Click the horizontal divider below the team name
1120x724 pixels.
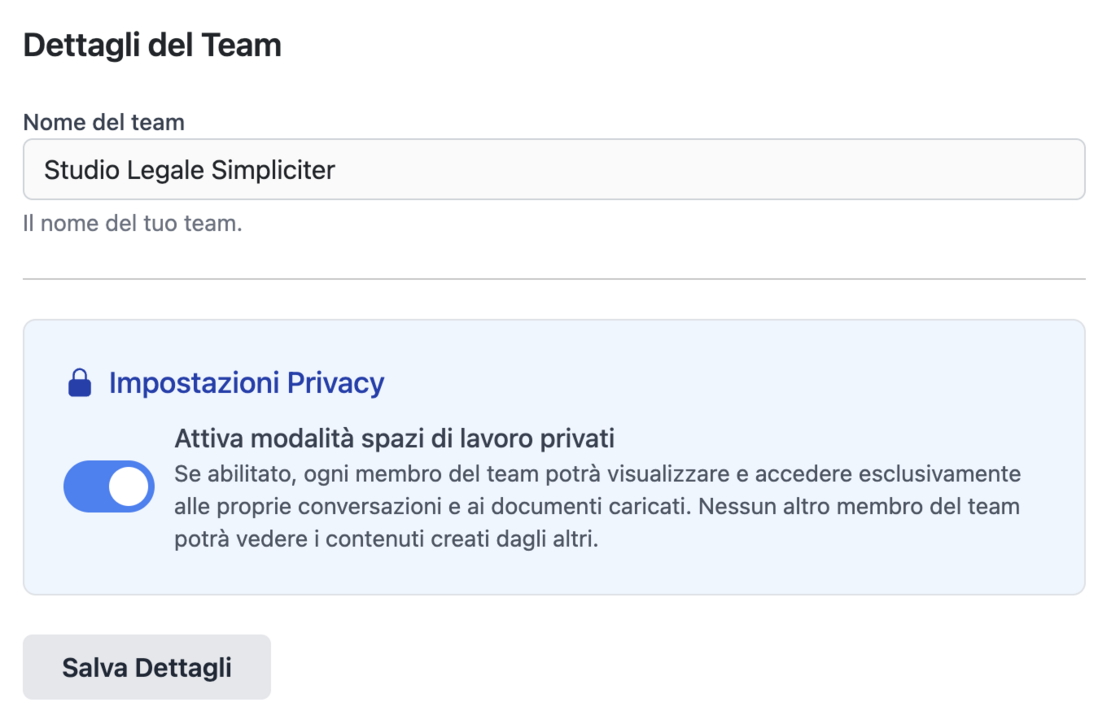coord(554,278)
